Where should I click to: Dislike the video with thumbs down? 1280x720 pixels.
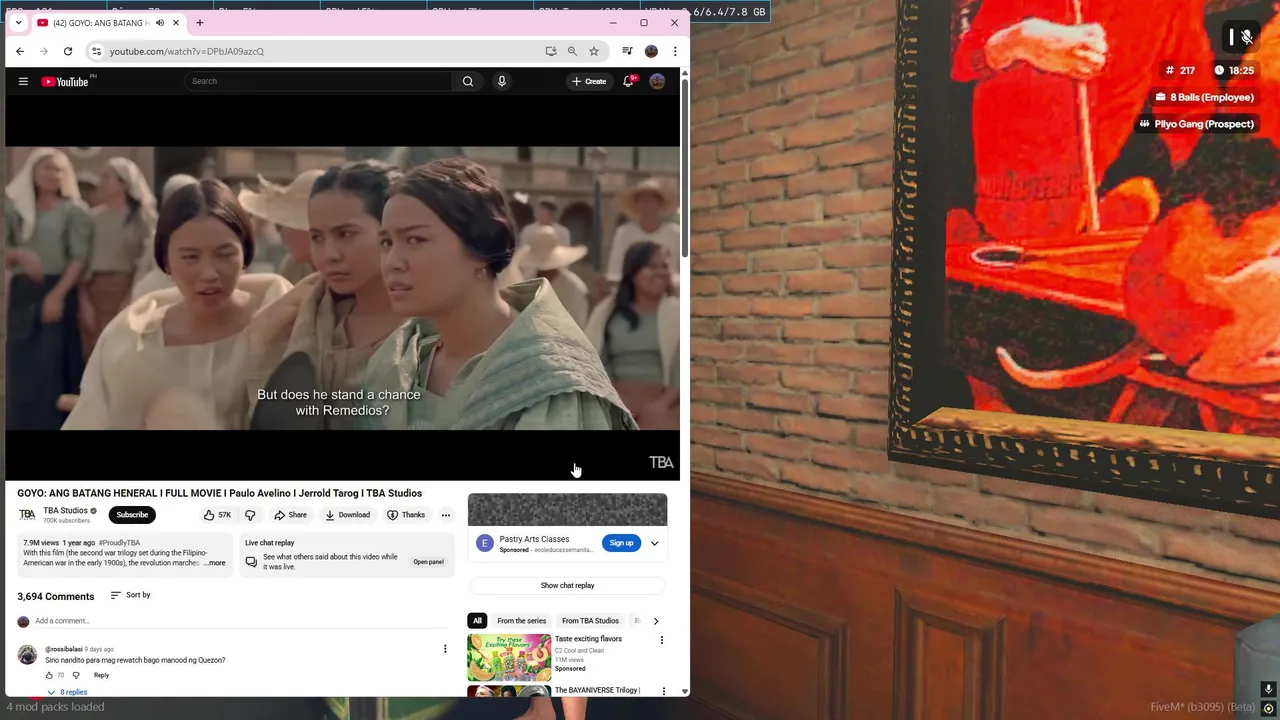tap(250, 515)
